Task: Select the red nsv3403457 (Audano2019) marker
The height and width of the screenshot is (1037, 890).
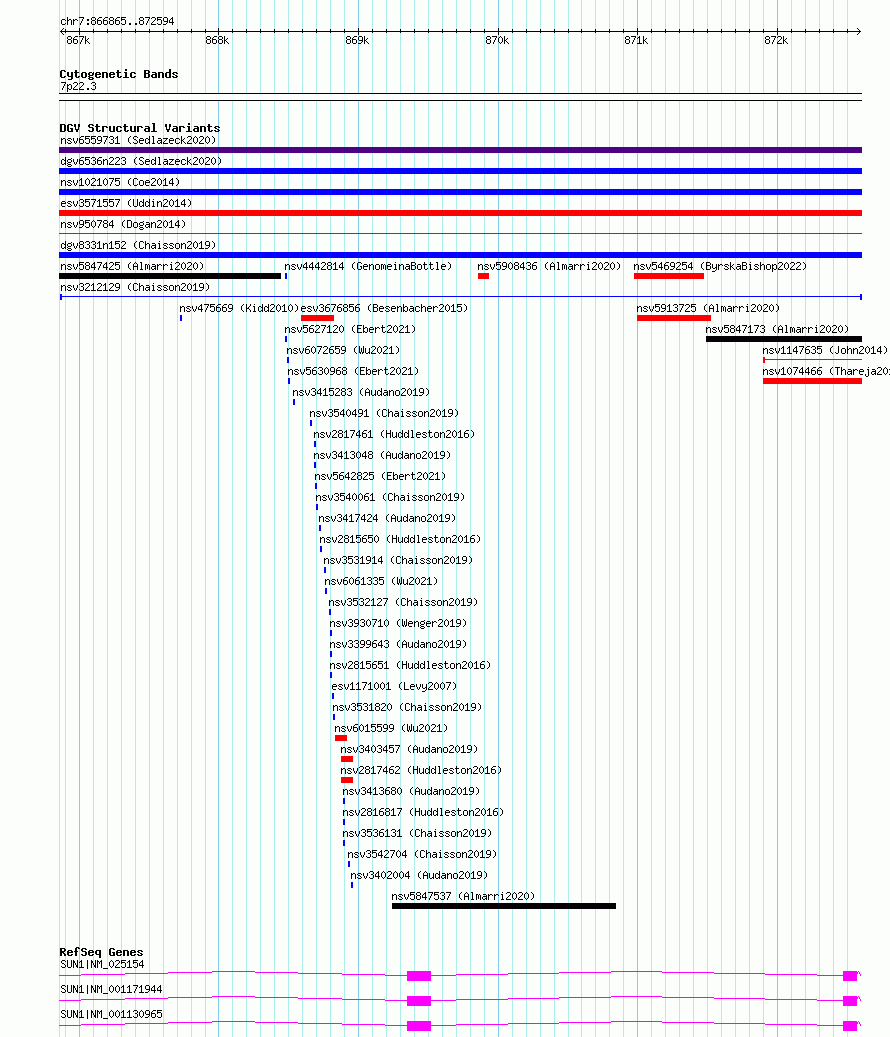Action: 347,759
